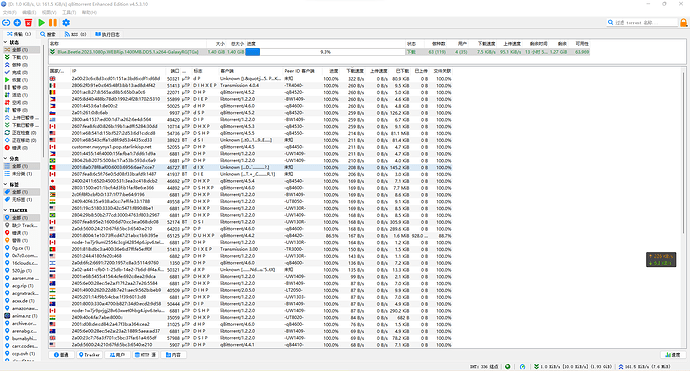Click the Transmission 4.0.4 client cell

click(x=240, y=85)
